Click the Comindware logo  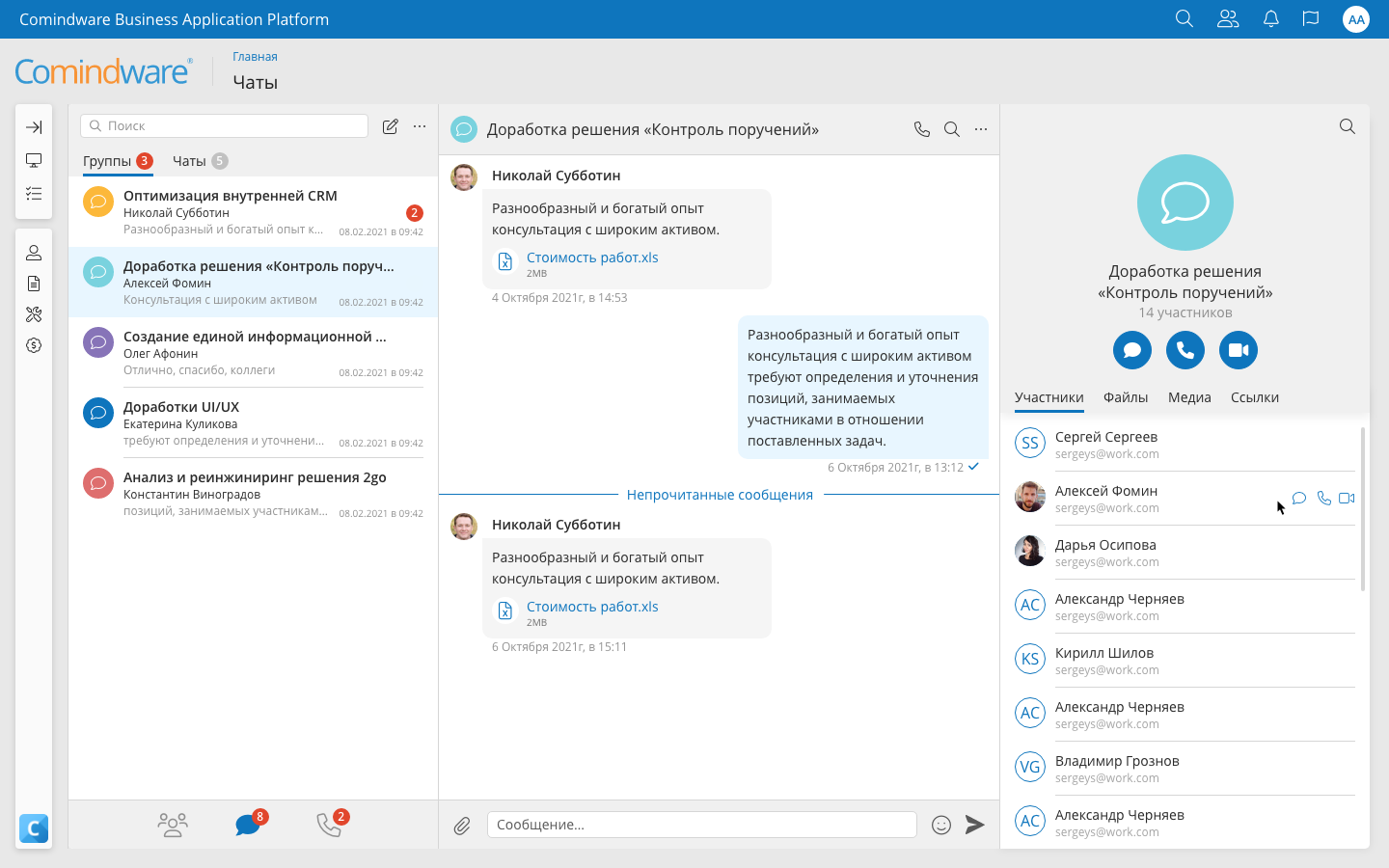(103, 71)
